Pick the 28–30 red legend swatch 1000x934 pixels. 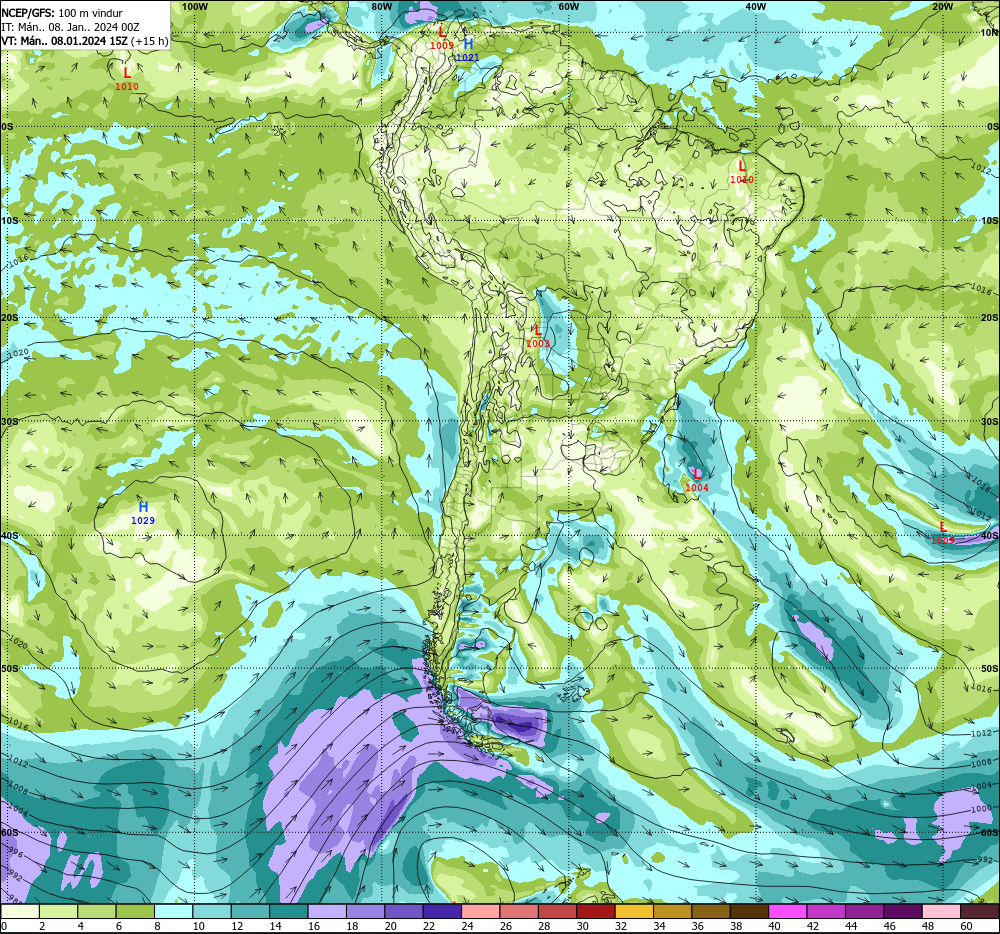point(557,911)
